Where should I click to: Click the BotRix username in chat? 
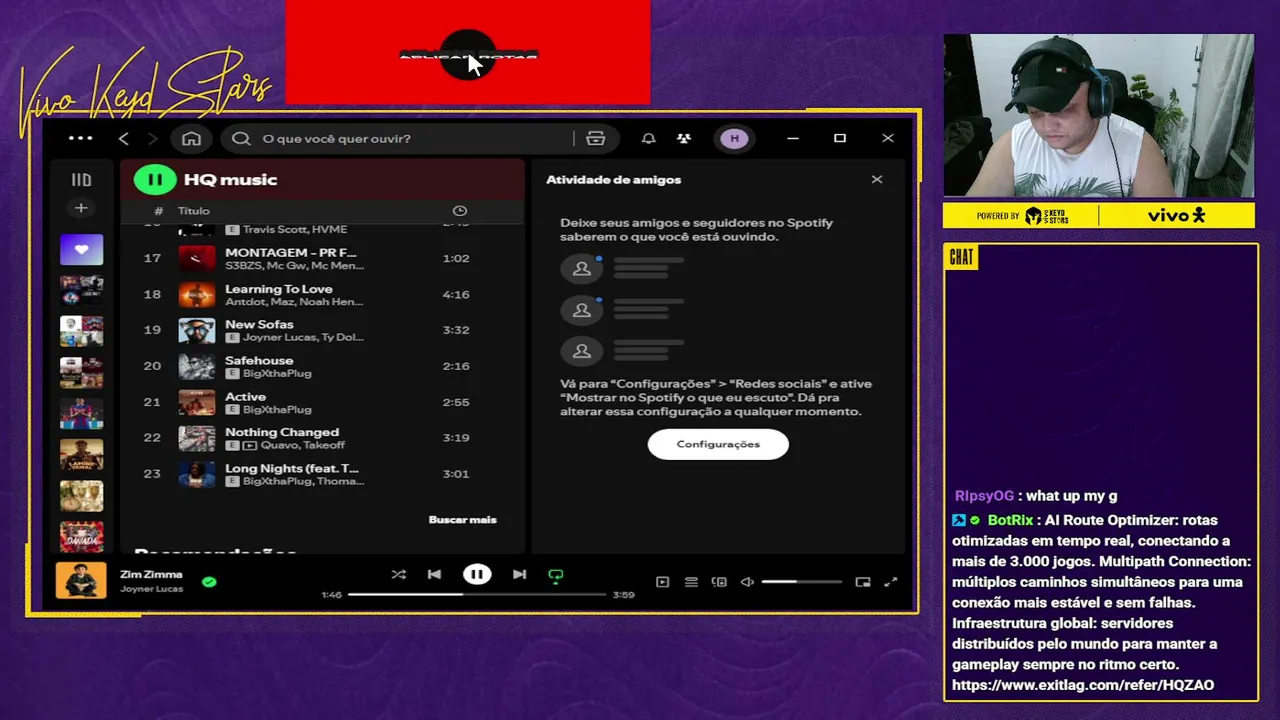[x=1010, y=520]
